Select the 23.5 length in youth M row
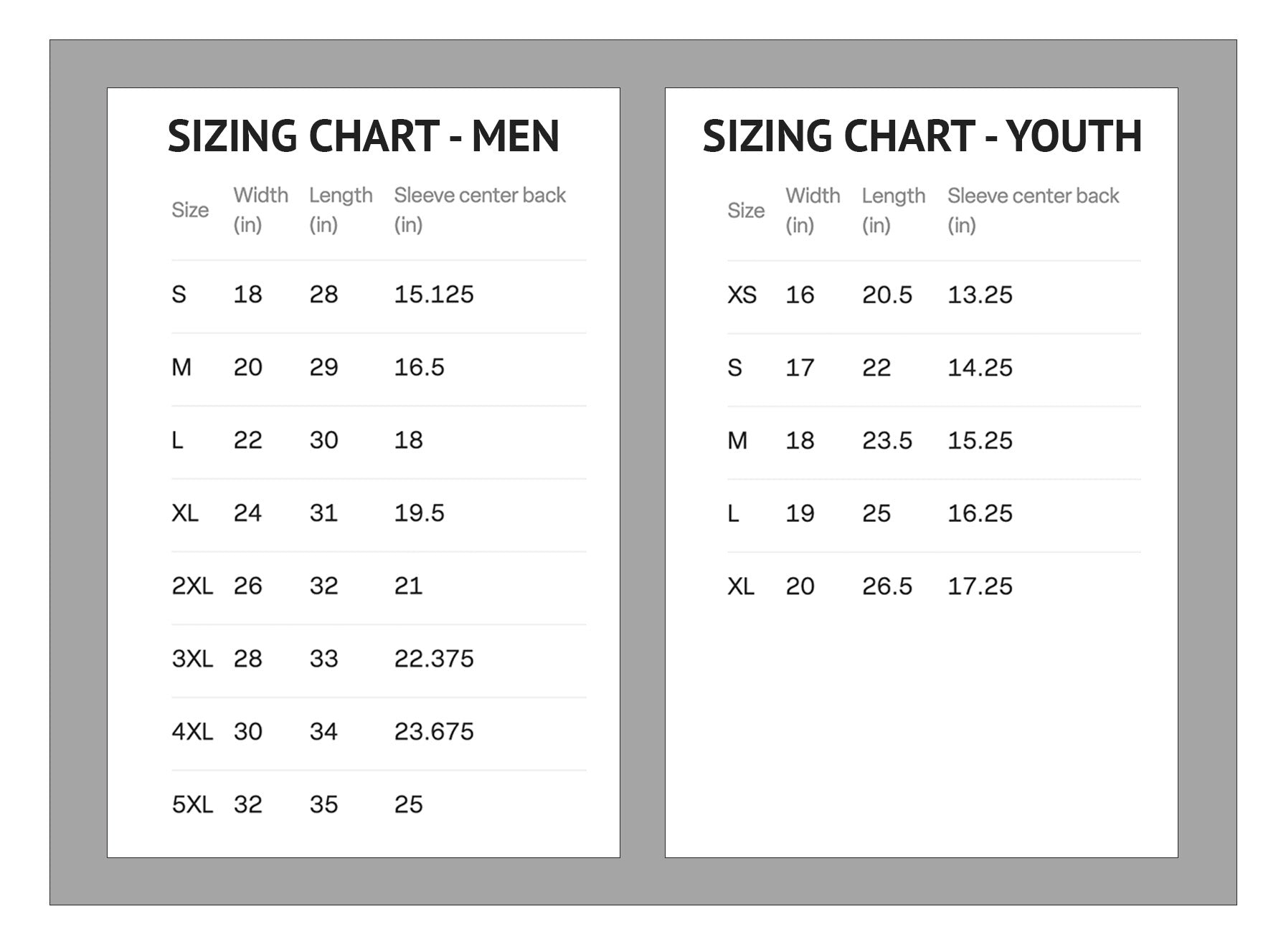 coord(887,441)
